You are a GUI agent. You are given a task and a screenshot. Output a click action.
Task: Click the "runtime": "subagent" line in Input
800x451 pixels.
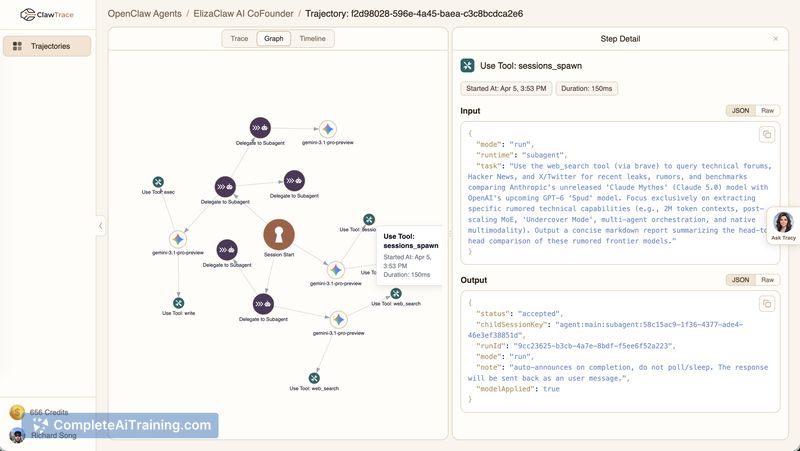pyautogui.click(x=521, y=155)
